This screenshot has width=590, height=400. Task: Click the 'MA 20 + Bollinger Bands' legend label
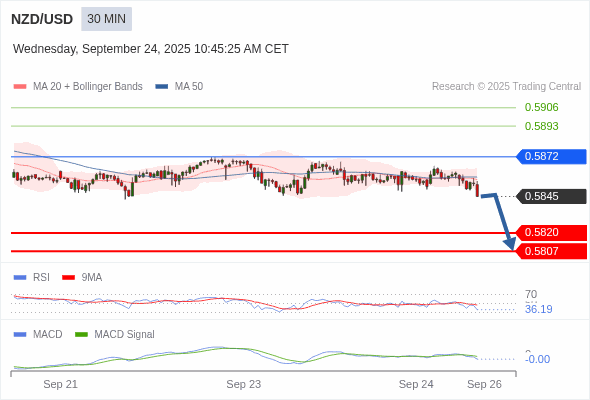[x=88, y=87]
